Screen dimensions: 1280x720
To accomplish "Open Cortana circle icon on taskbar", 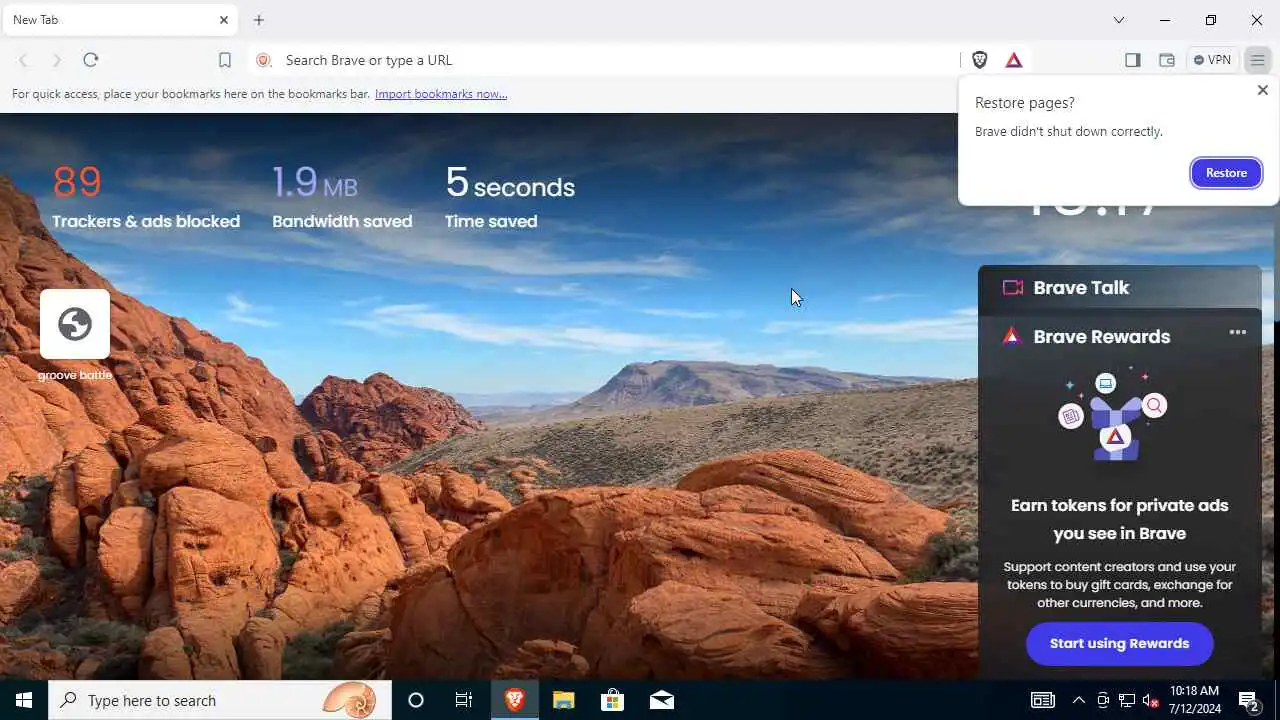I will coord(416,700).
